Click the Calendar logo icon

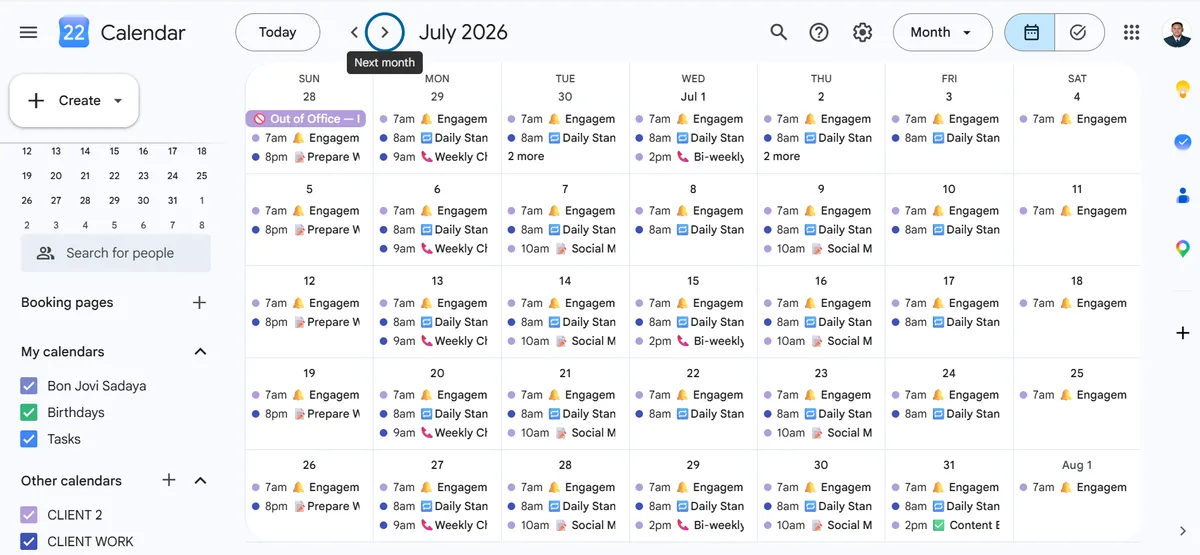point(74,32)
